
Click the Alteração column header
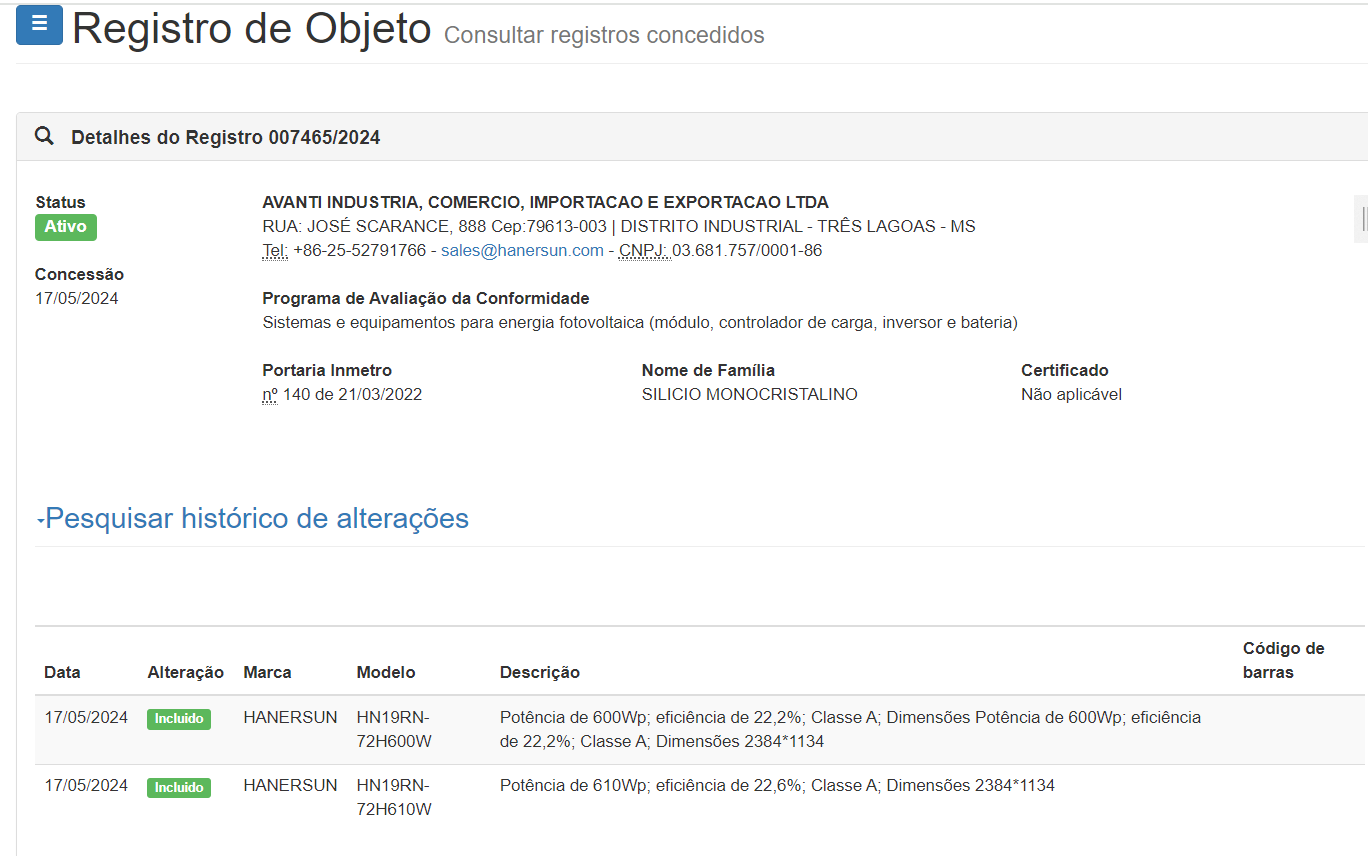point(185,672)
